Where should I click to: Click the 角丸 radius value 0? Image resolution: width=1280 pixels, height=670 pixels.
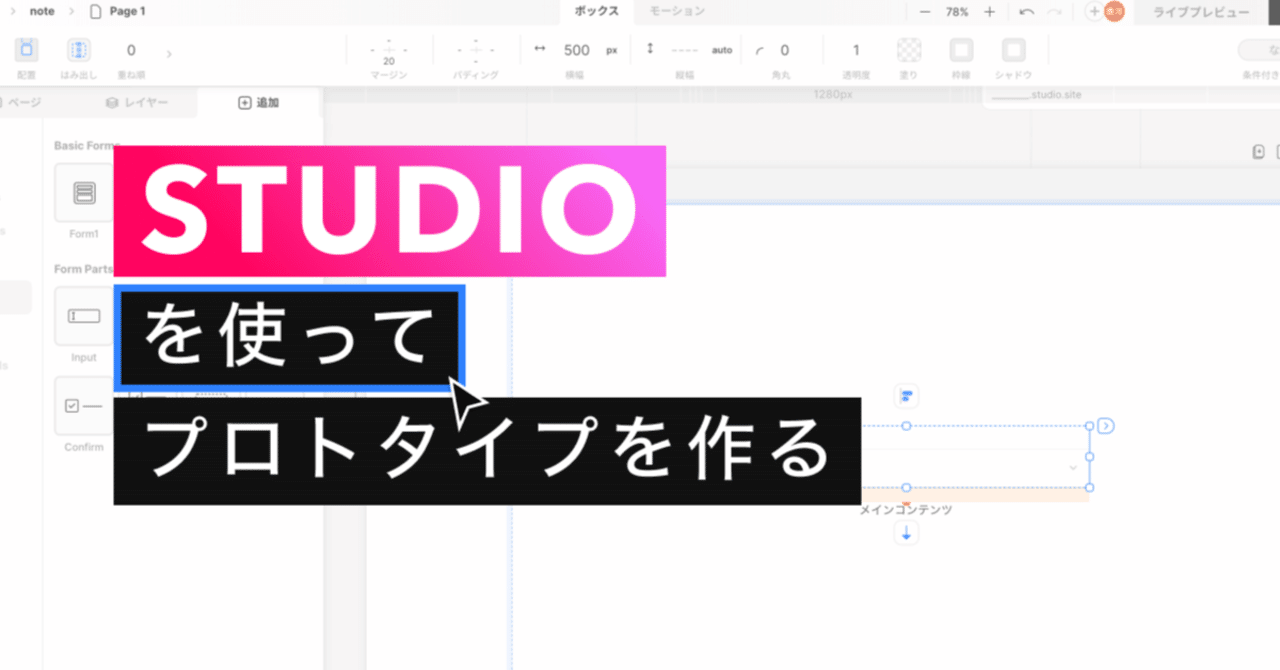pos(784,50)
